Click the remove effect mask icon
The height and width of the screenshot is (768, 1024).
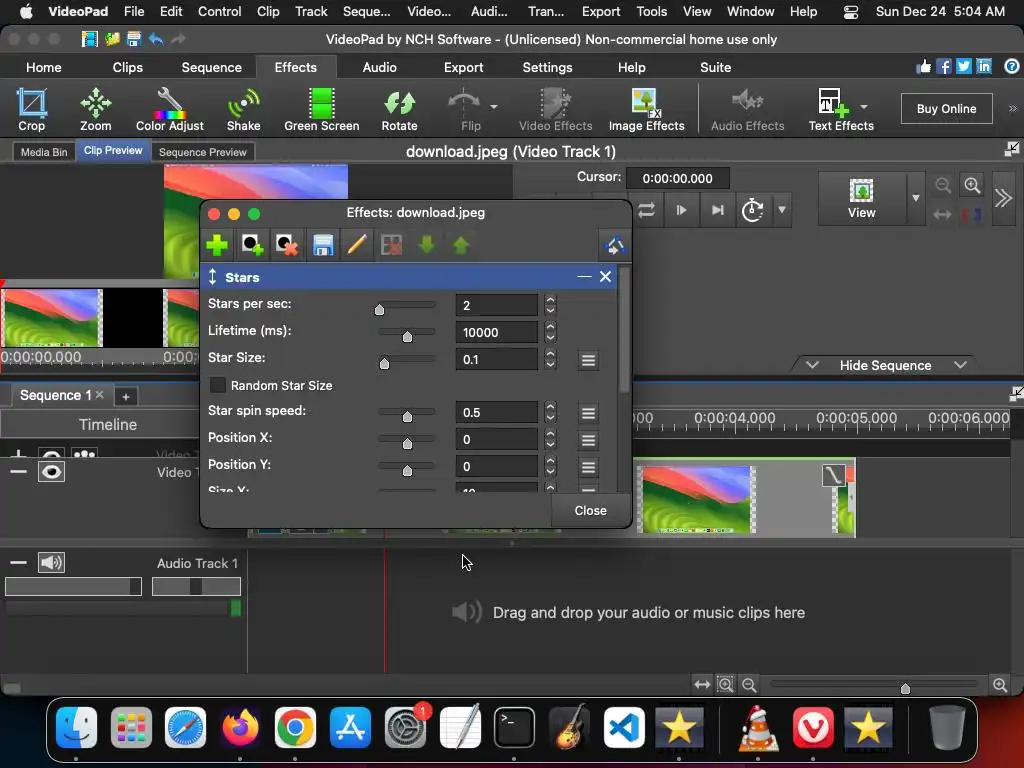pyautogui.click(x=287, y=246)
